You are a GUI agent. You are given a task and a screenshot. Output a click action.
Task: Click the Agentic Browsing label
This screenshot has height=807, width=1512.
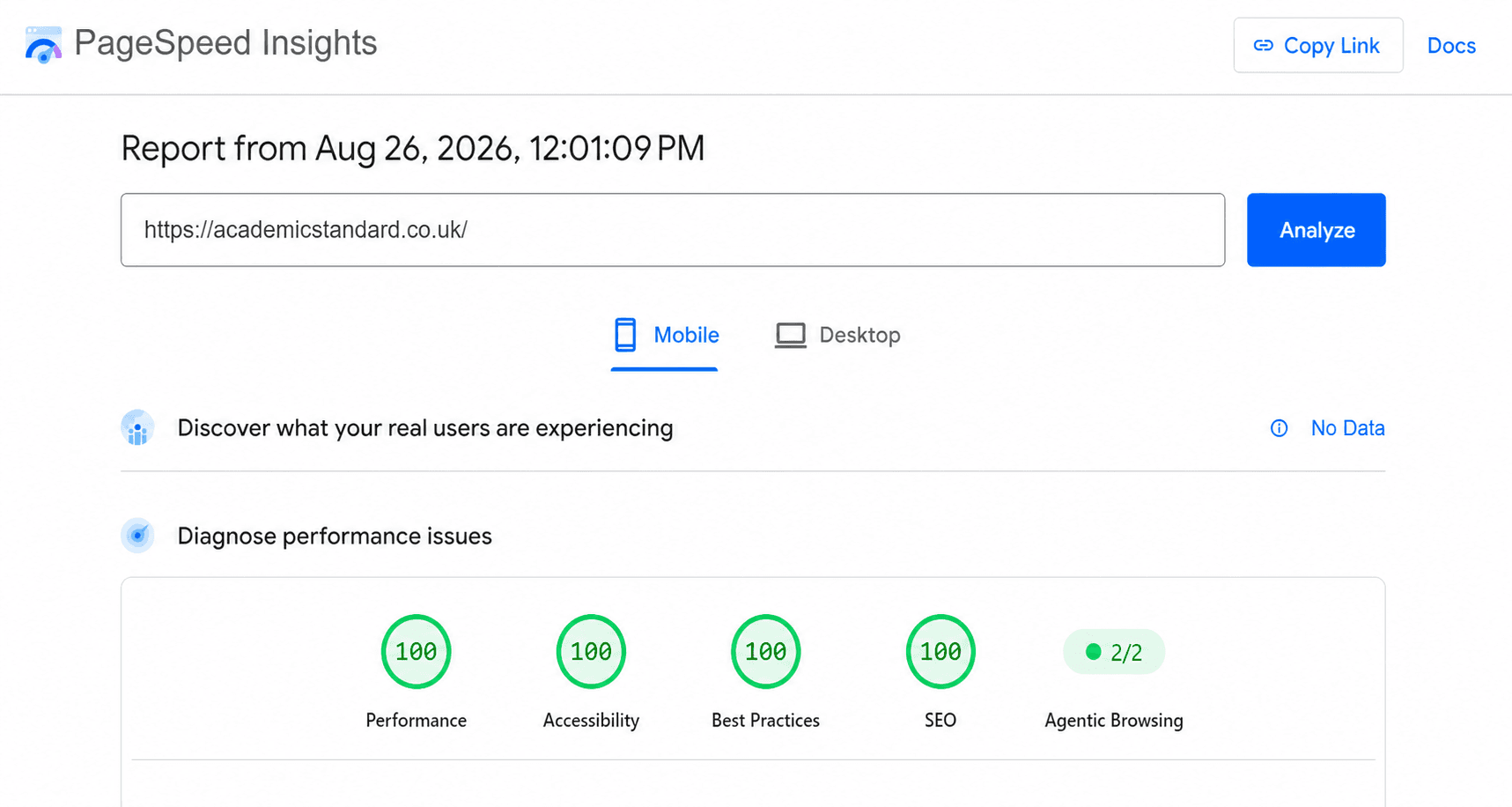coord(1114,721)
